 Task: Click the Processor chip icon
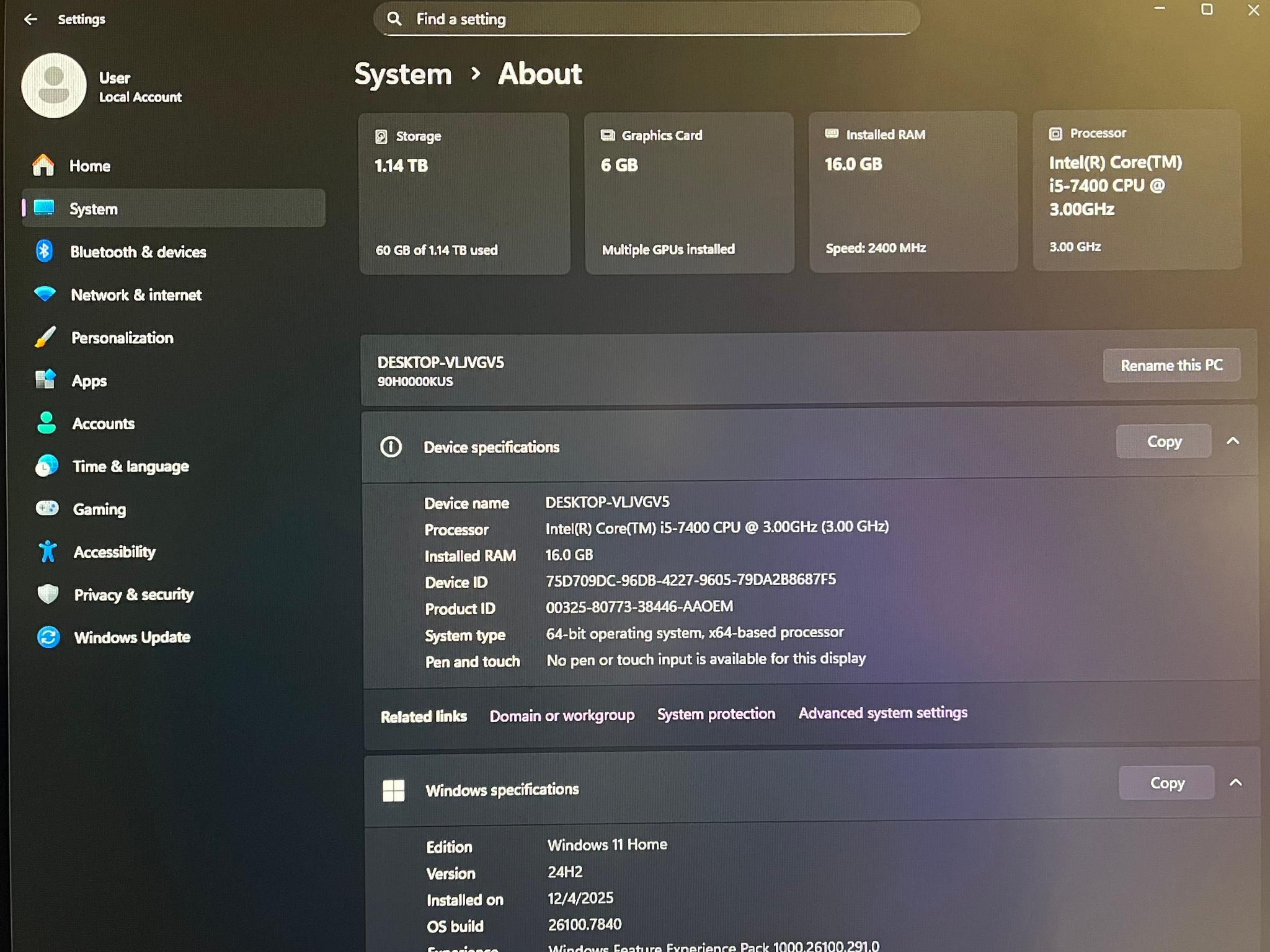(1055, 133)
